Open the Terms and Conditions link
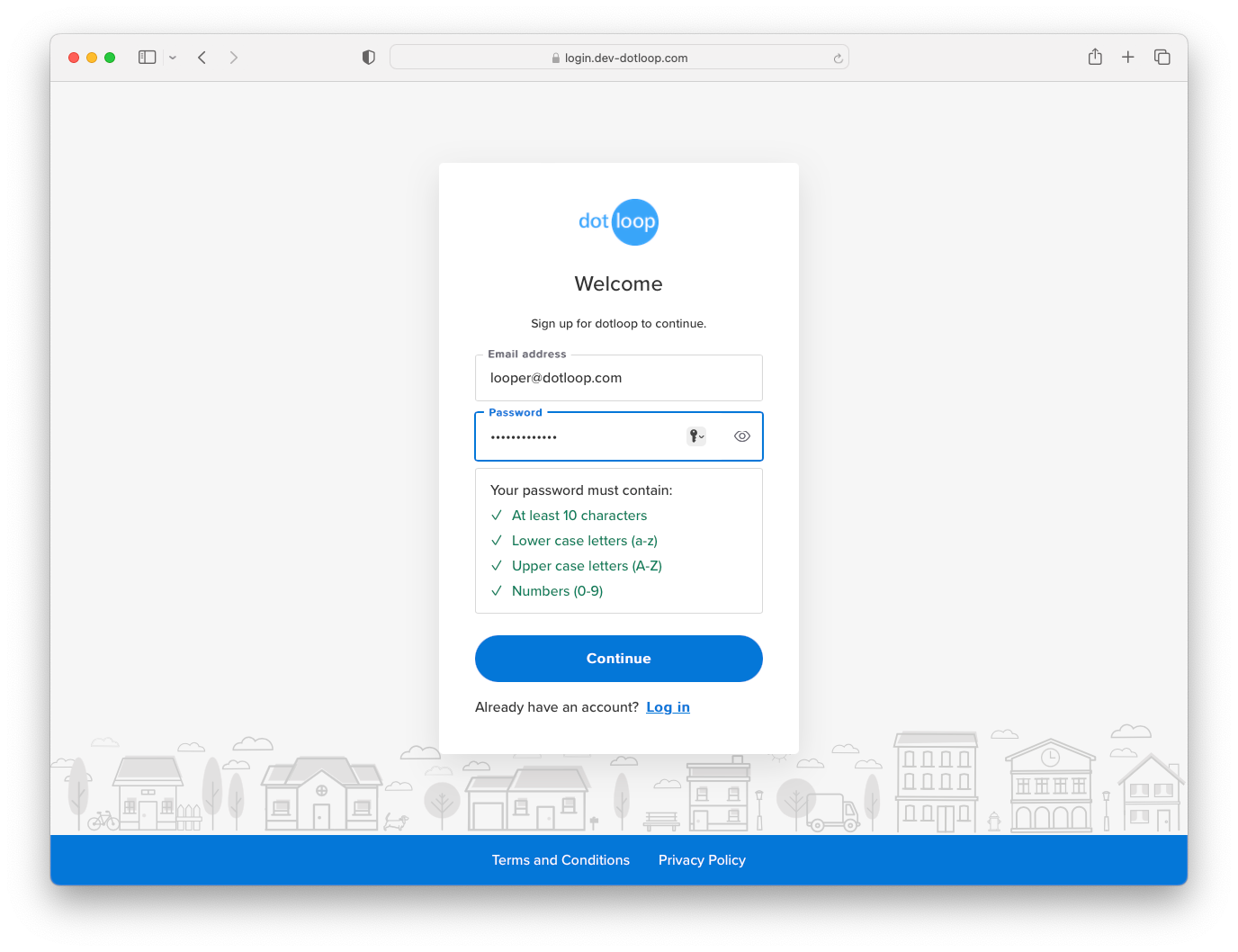The width and height of the screenshot is (1238, 952). [561, 860]
